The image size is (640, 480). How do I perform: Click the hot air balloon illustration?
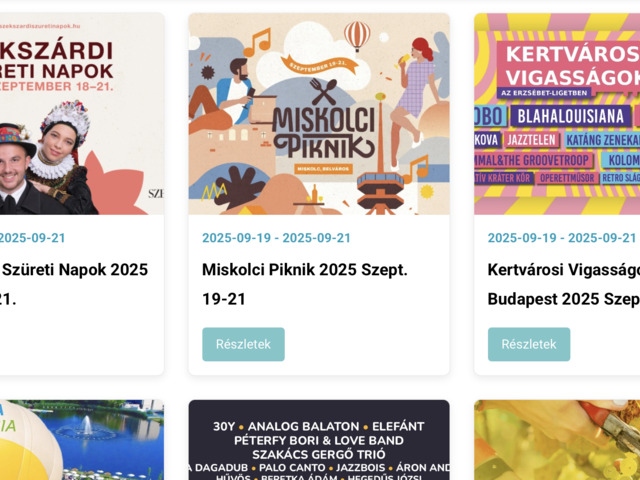pos(357,36)
